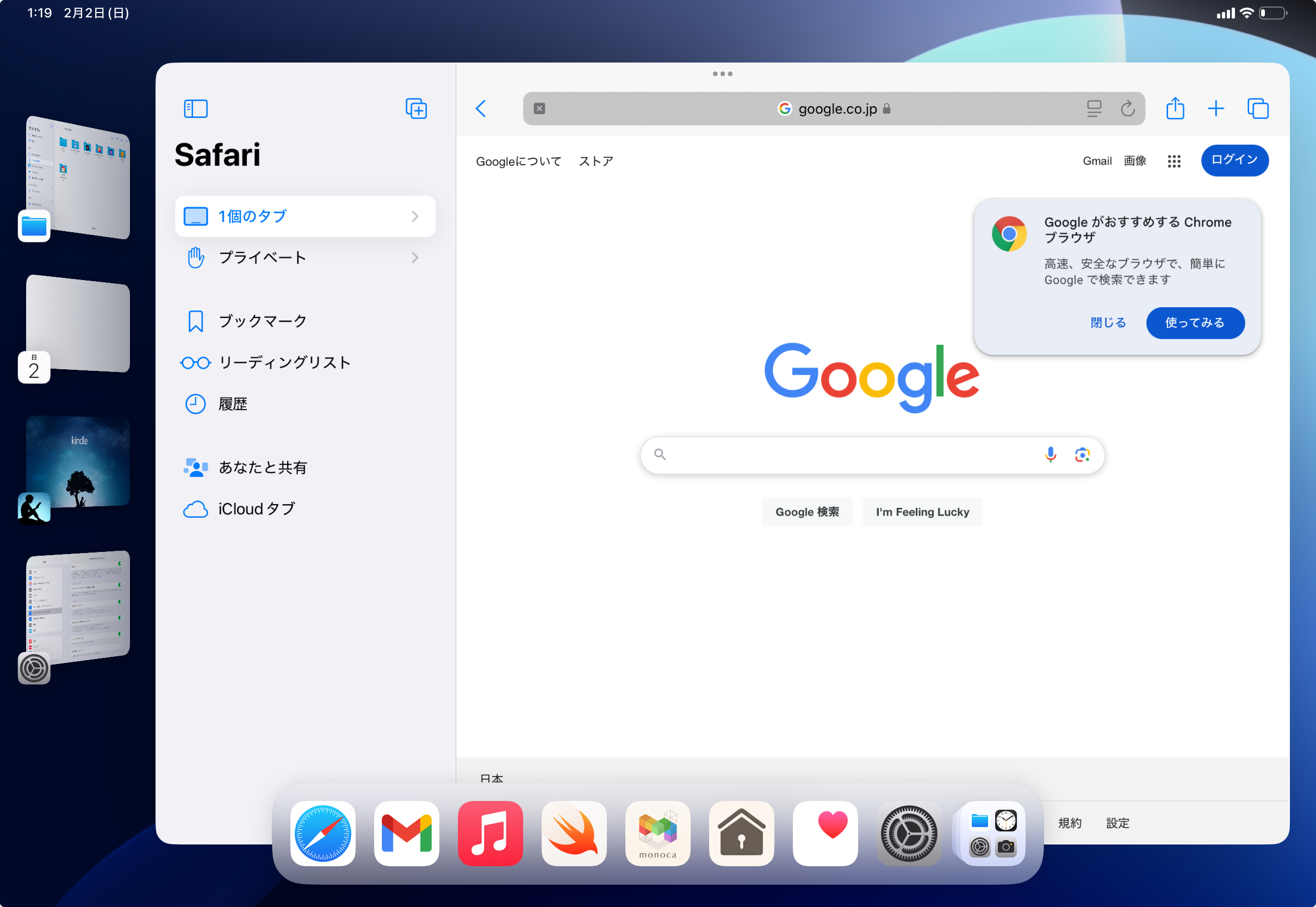Open the Music app in dock

coord(490,833)
